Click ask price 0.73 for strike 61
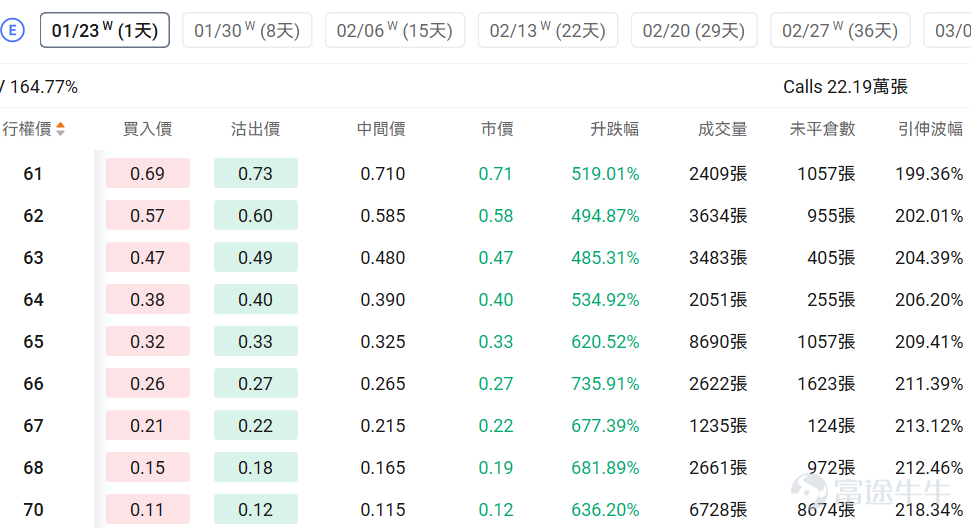The image size is (971, 528). [x=256, y=173]
